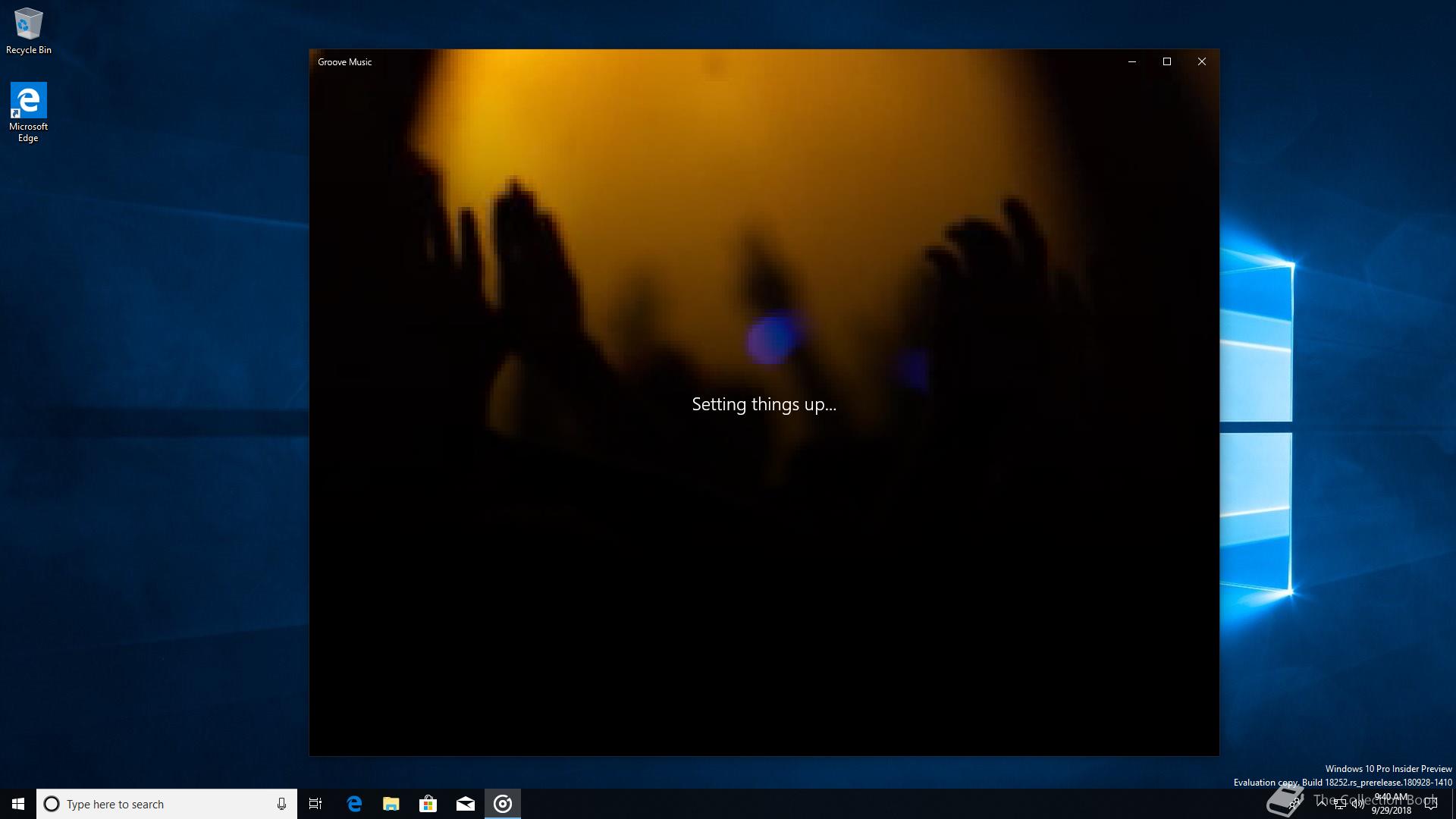Open the network status tray icon
This screenshot has height=819, width=1456.
[1340, 805]
